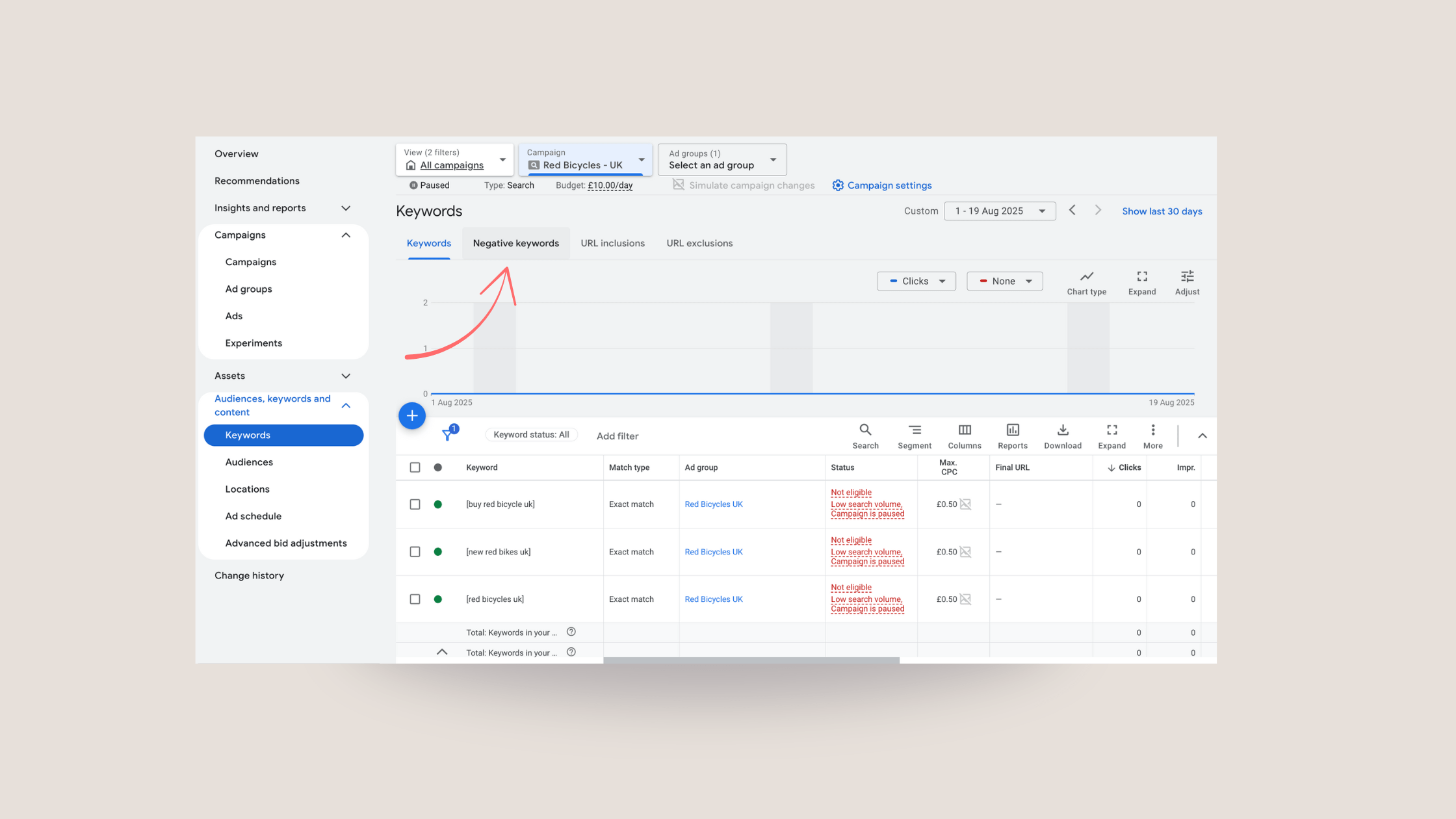Screen dimensions: 1456x819
Task: Switch to the Negative keywords tab
Action: [x=515, y=242]
